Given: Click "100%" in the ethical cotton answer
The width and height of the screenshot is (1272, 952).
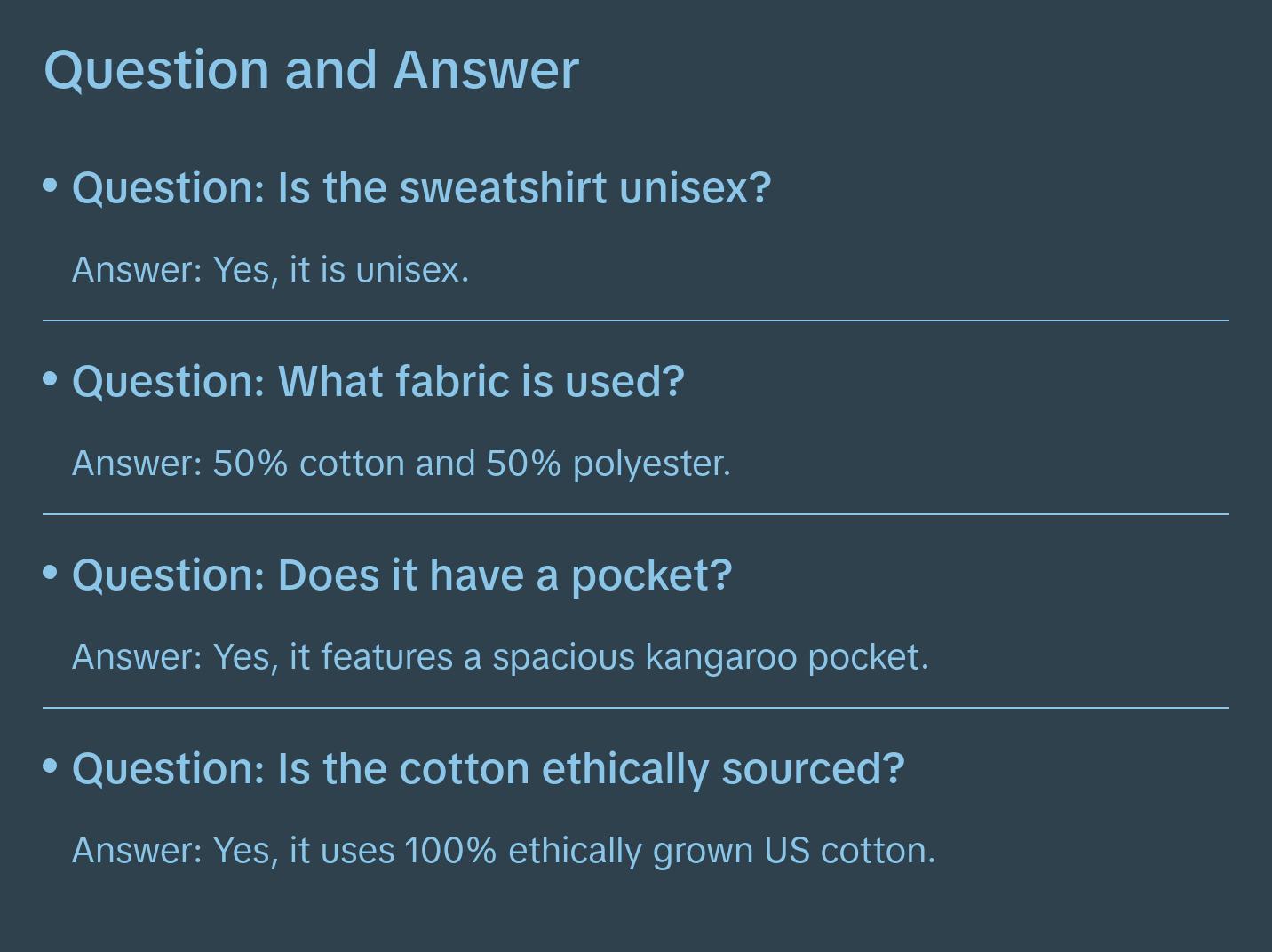Looking at the screenshot, I should (x=450, y=851).
